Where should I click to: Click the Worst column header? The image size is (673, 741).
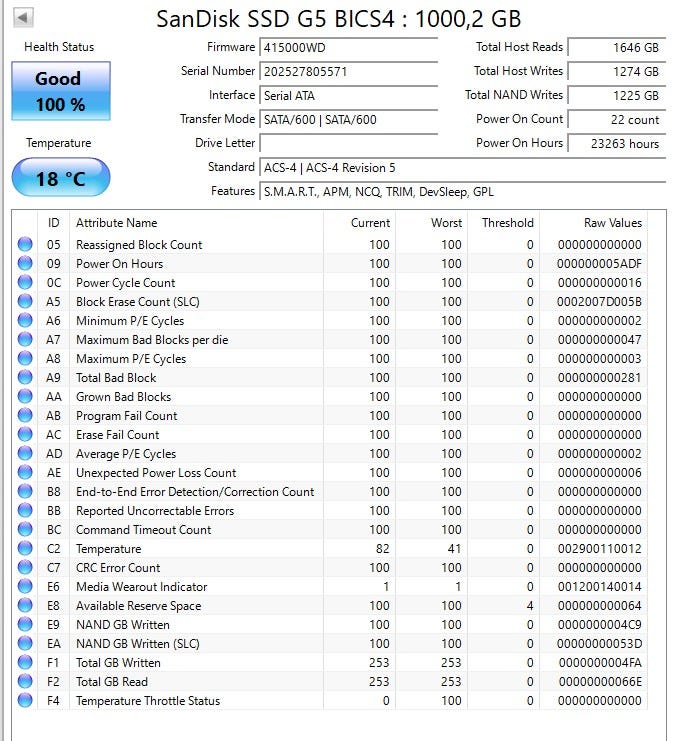point(431,223)
